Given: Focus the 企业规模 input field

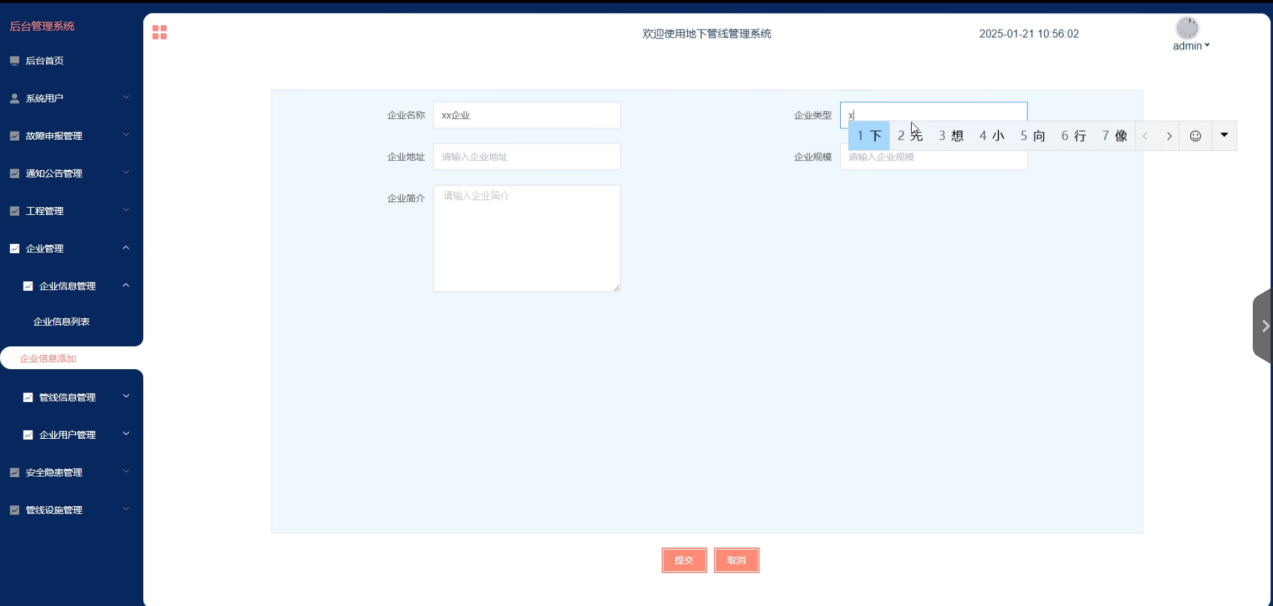Looking at the screenshot, I should click(x=934, y=157).
